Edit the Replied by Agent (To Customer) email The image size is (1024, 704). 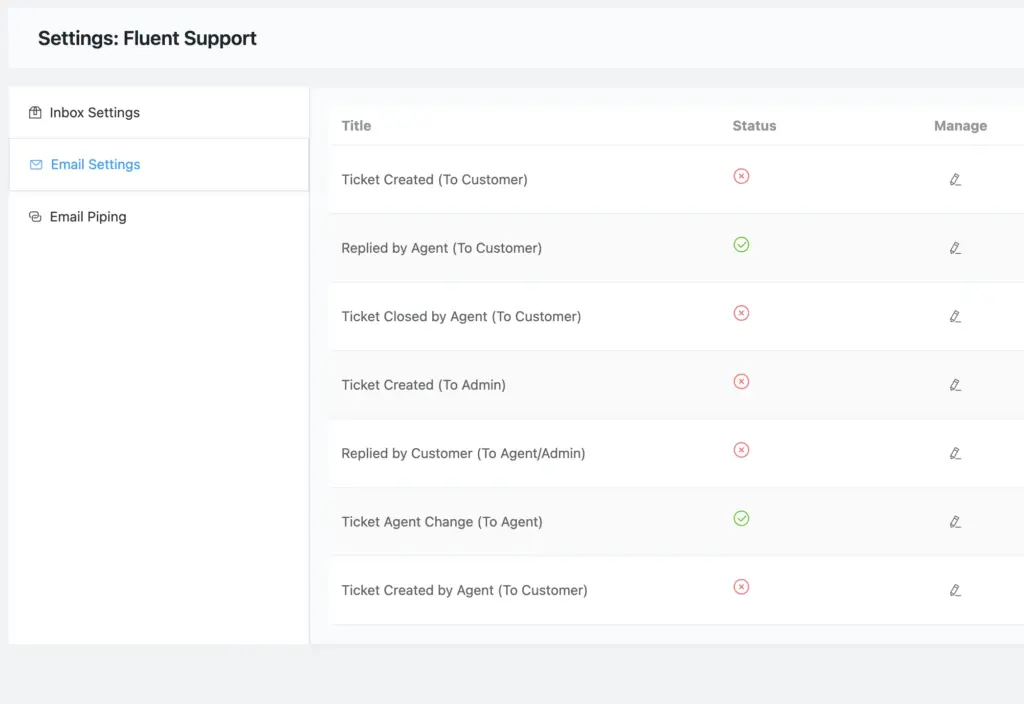(x=955, y=248)
